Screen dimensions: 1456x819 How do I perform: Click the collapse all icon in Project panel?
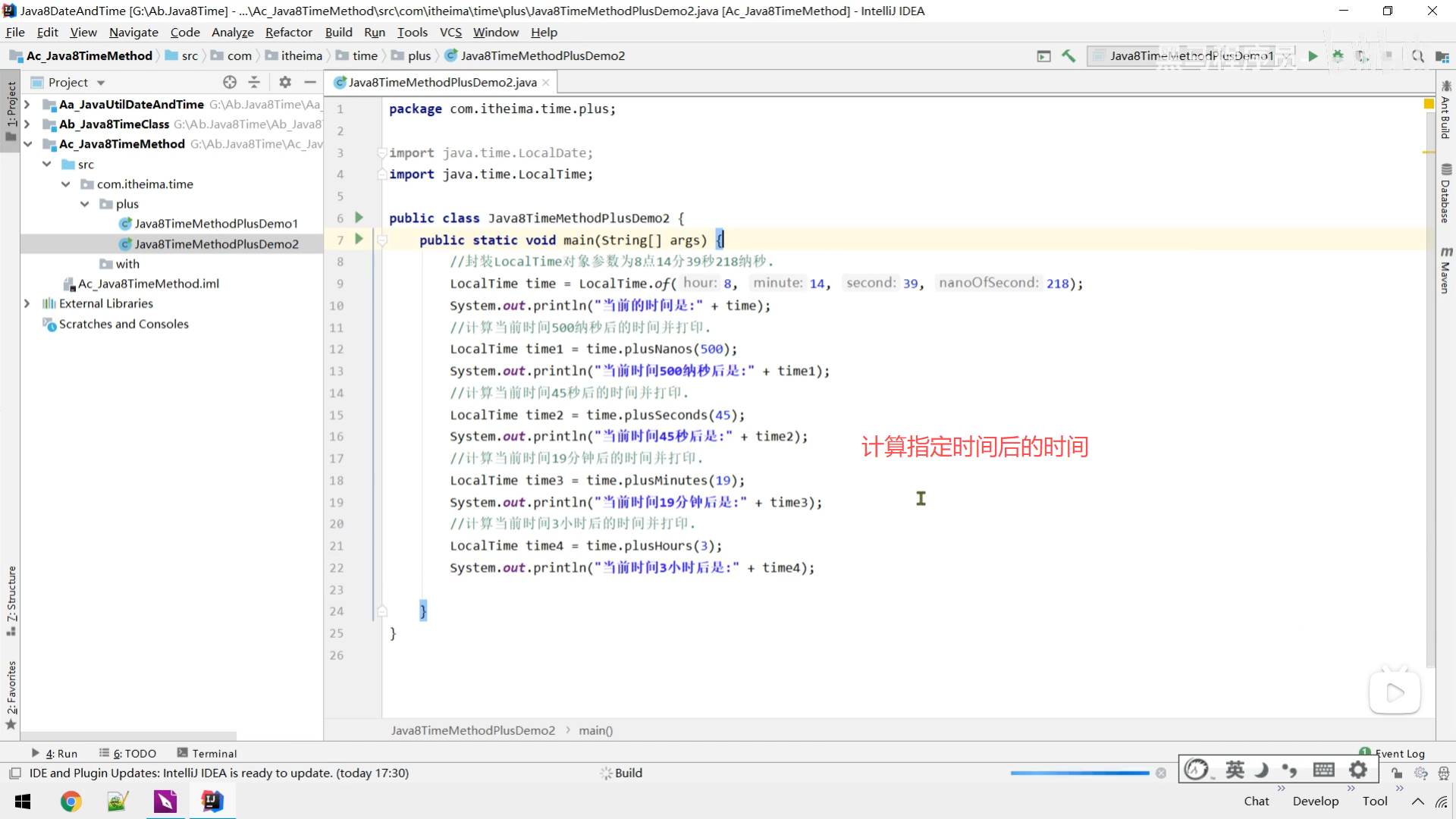(x=254, y=82)
